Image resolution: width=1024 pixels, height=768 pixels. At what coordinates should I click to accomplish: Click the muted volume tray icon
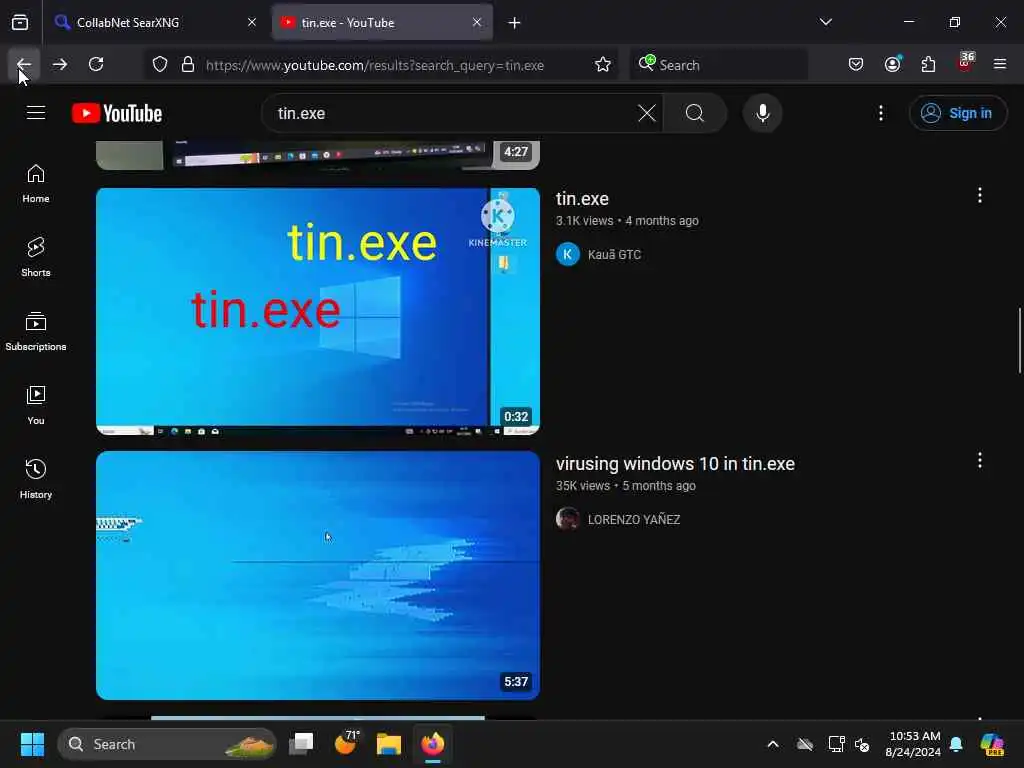863,744
